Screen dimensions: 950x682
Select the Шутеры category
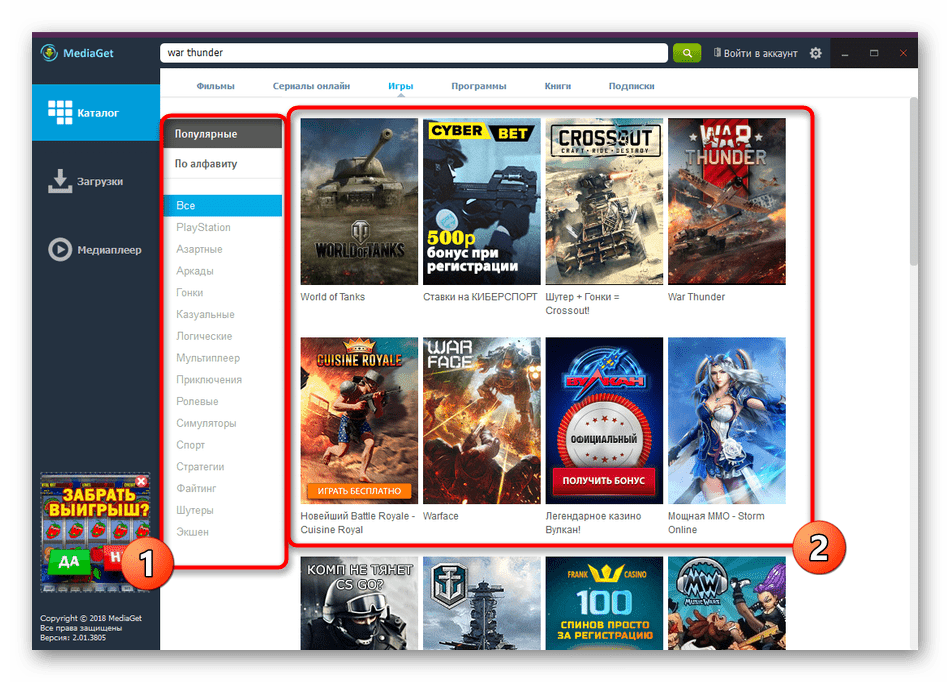[194, 510]
